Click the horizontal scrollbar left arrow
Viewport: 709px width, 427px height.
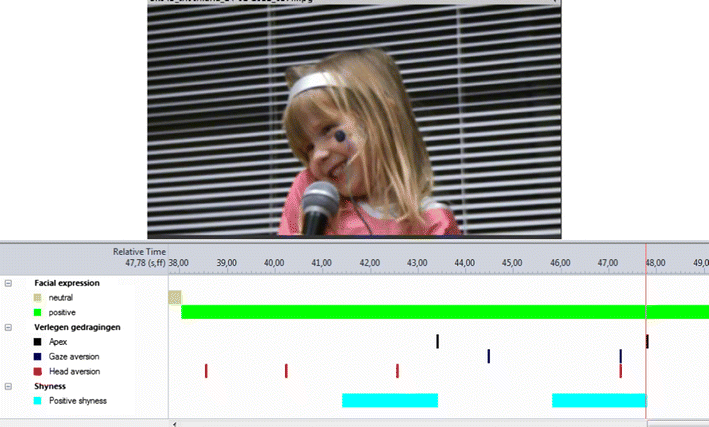click(x=175, y=424)
